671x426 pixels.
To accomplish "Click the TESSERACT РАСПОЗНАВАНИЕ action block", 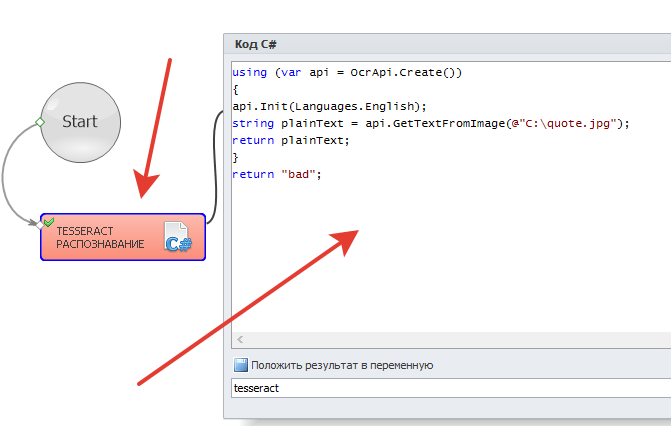I will (x=123, y=237).
